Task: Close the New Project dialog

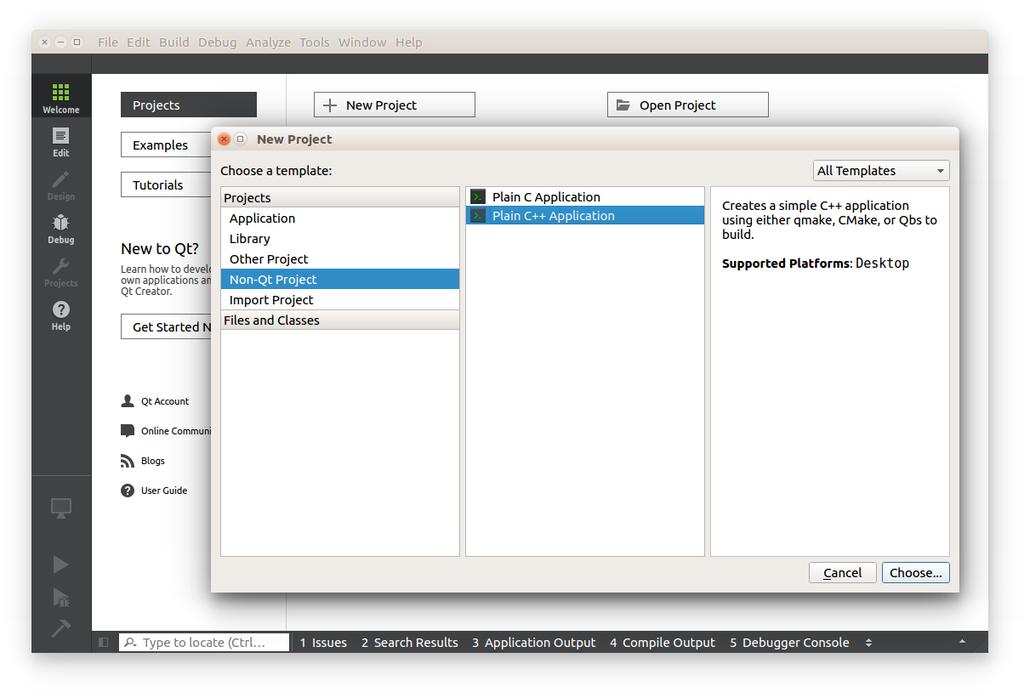Action: tap(224, 139)
